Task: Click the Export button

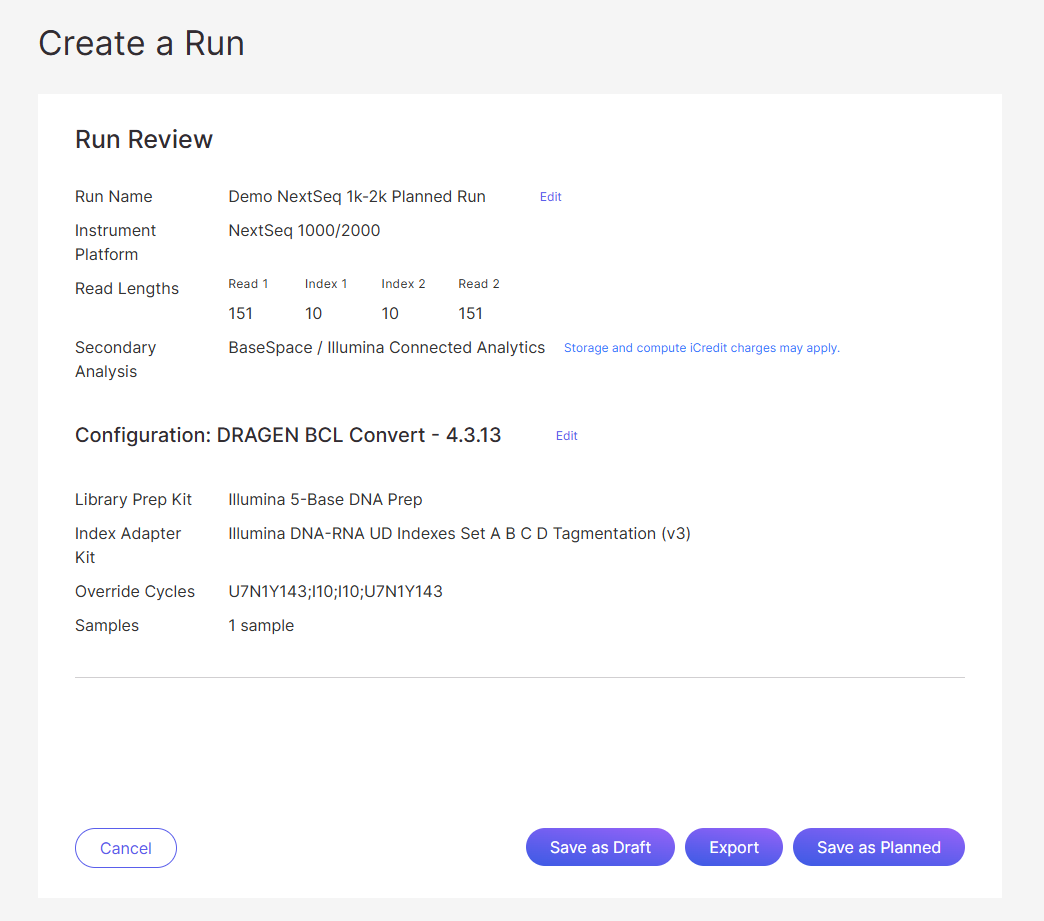Action: coord(734,848)
